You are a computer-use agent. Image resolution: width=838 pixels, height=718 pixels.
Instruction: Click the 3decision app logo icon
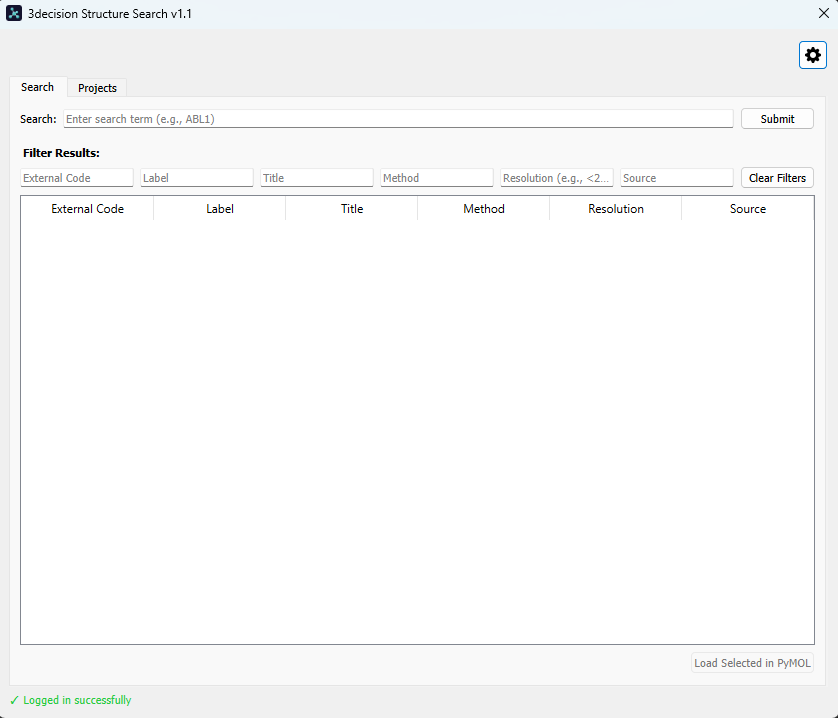(x=14, y=14)
